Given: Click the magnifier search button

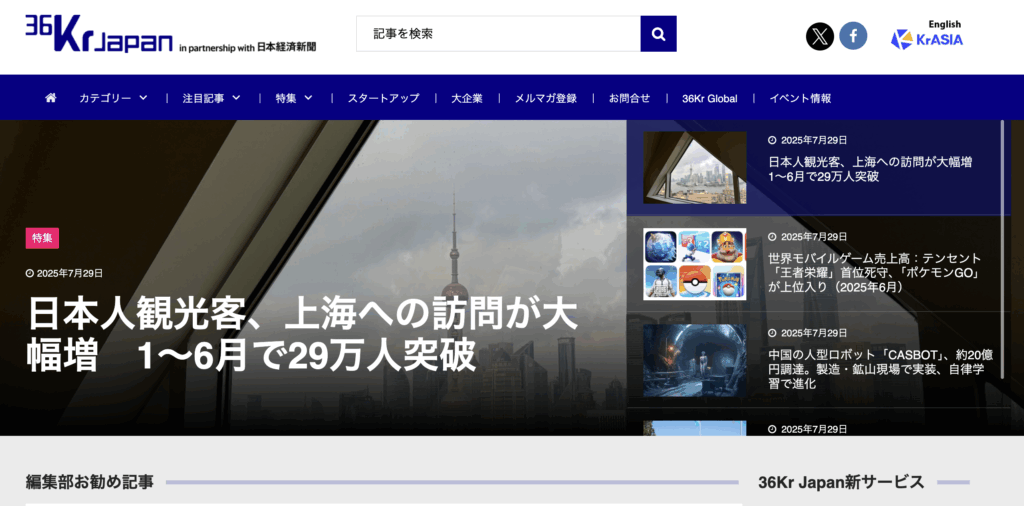Looking at the screenshot, I should (x=658, y=34).
